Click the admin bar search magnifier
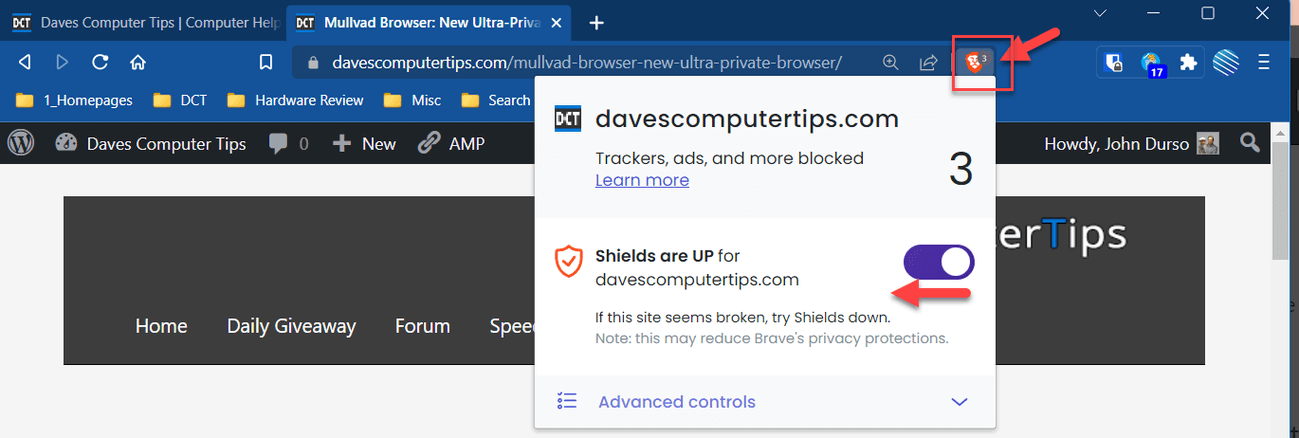1299x438 pixels. [x=1249, y=143]
